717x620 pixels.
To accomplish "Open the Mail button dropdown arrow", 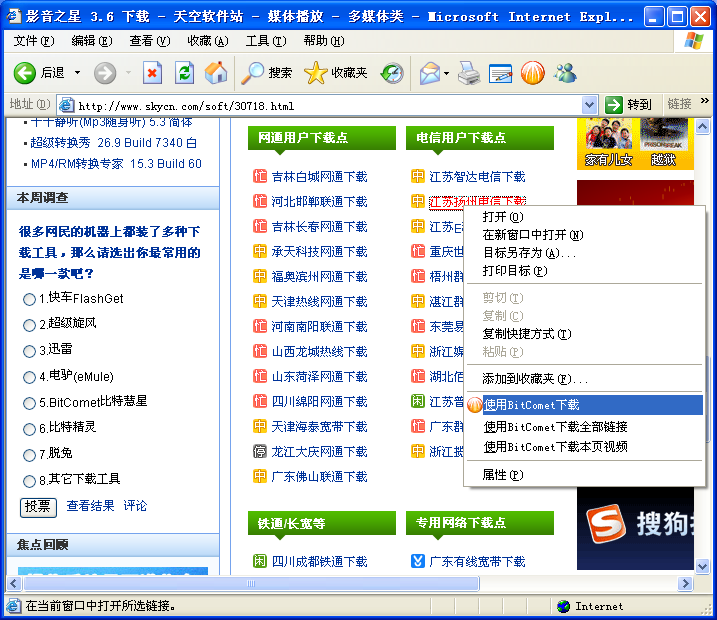I will coord(447,72).
